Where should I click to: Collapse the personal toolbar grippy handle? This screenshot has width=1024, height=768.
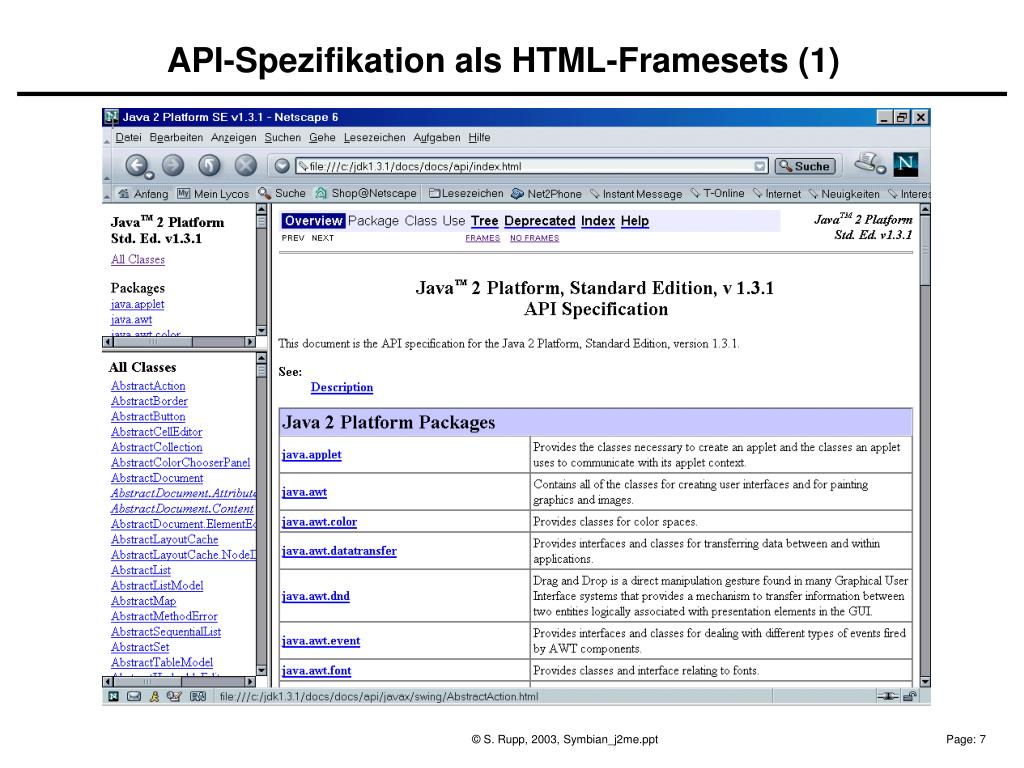tap(106, 195)
